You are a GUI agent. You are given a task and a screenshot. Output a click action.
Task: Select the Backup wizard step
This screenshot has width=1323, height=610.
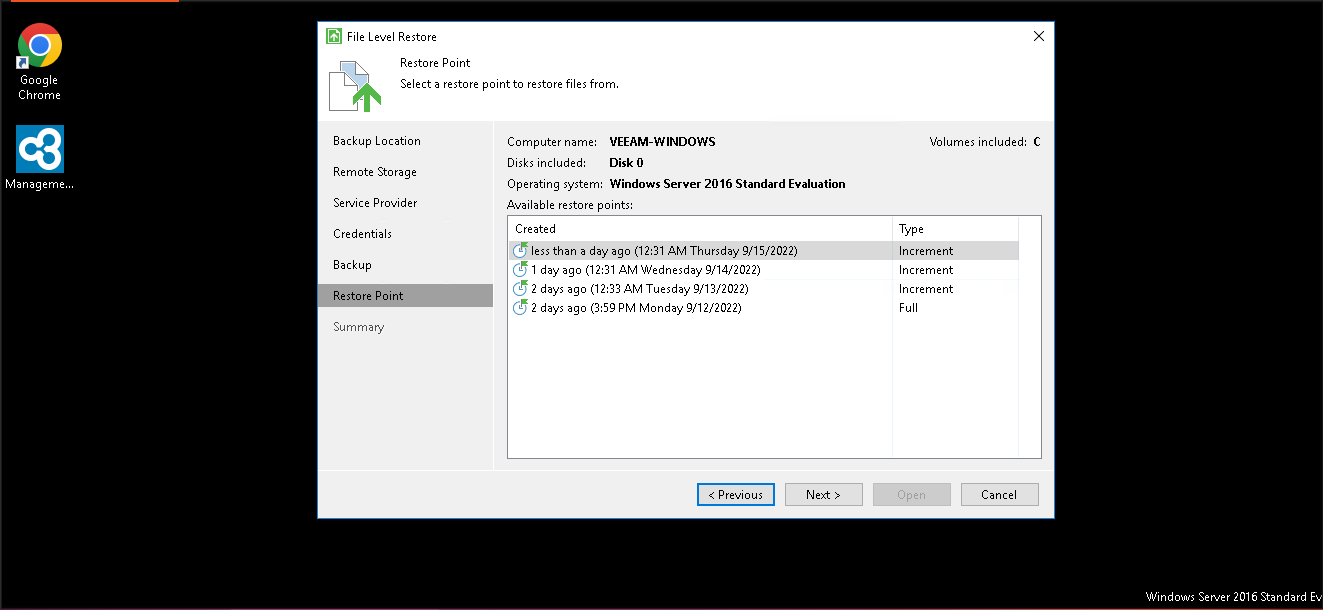pyautogui.click(x=352, y=265)
